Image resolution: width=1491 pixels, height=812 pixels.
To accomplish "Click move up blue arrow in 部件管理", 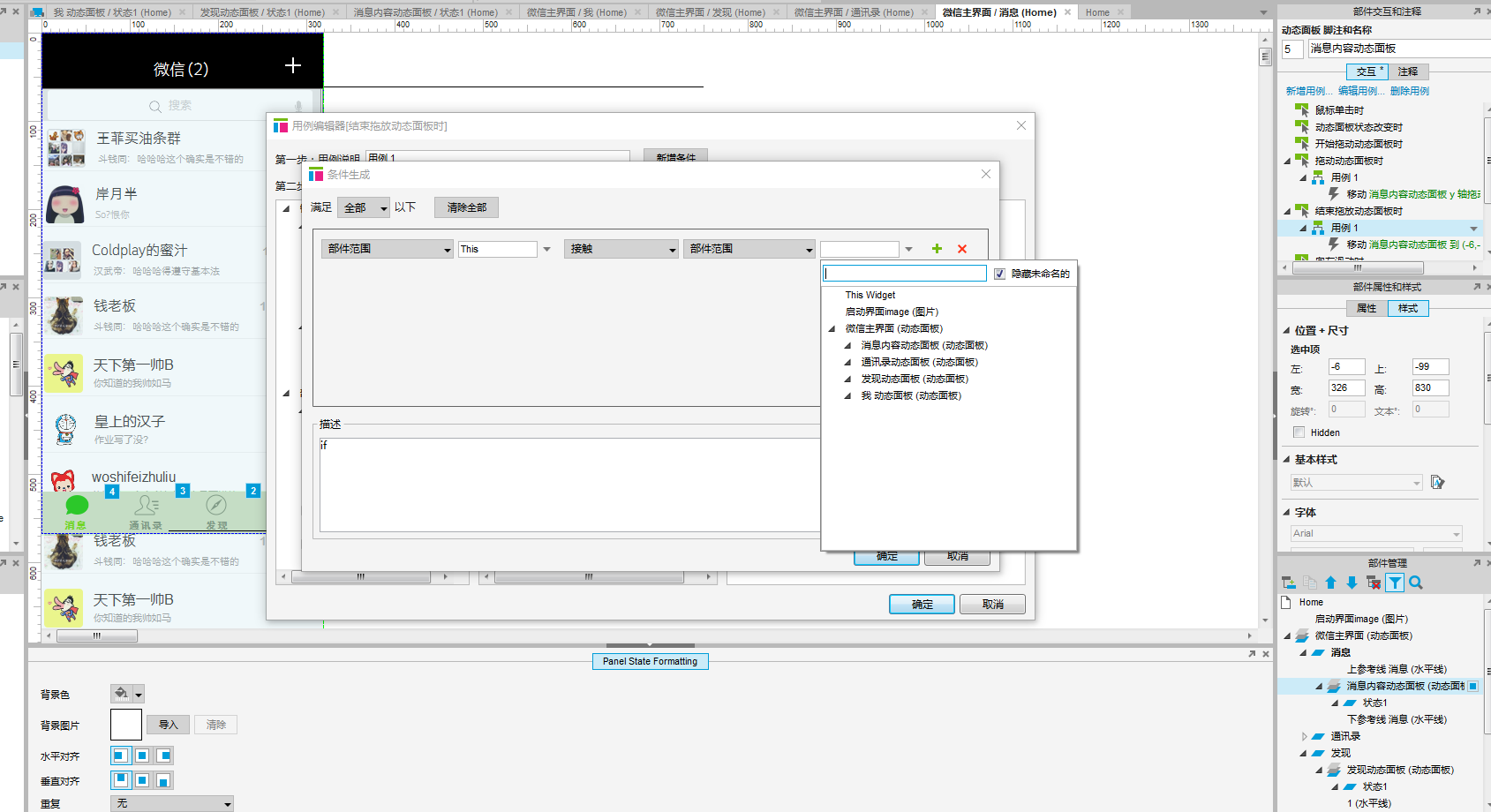I will click(x=1331, y=583).
